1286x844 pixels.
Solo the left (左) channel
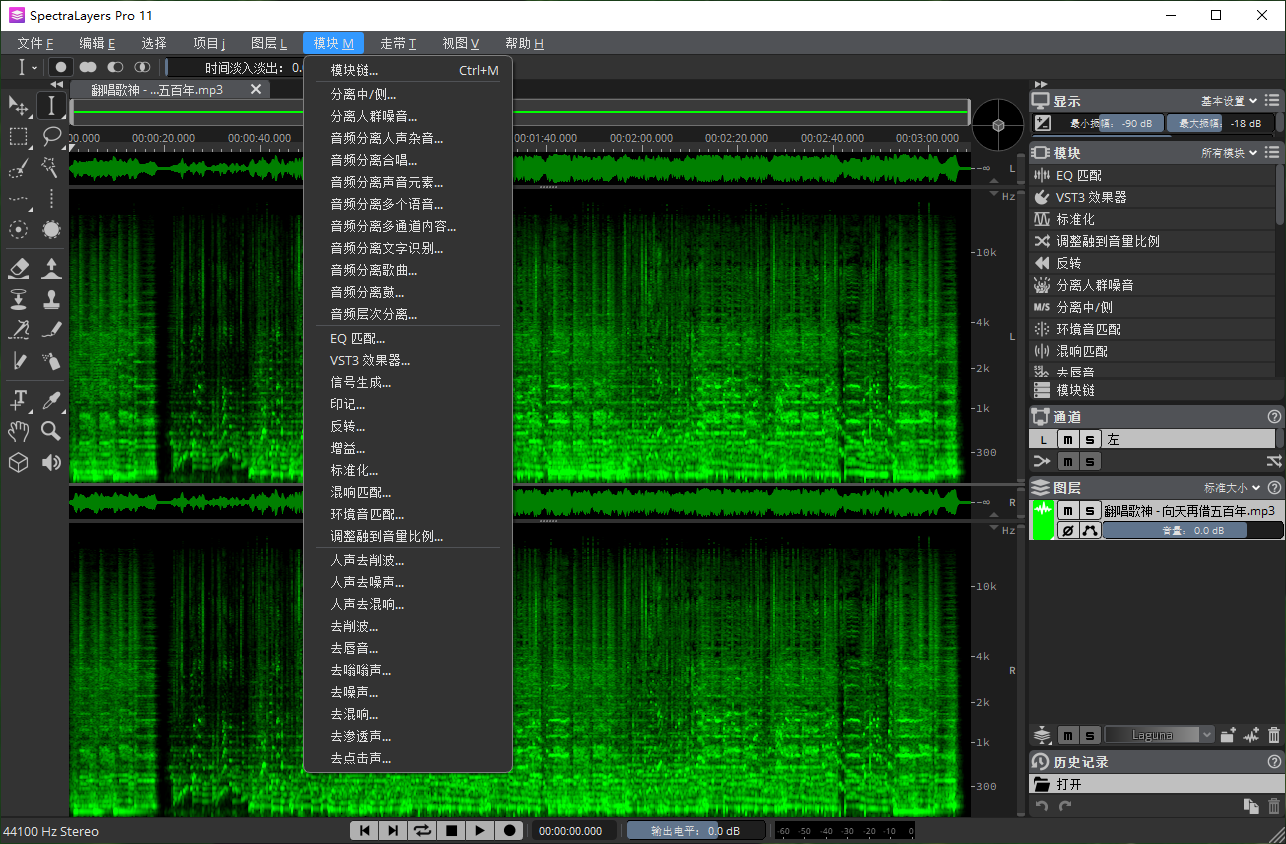(1091, 439)
